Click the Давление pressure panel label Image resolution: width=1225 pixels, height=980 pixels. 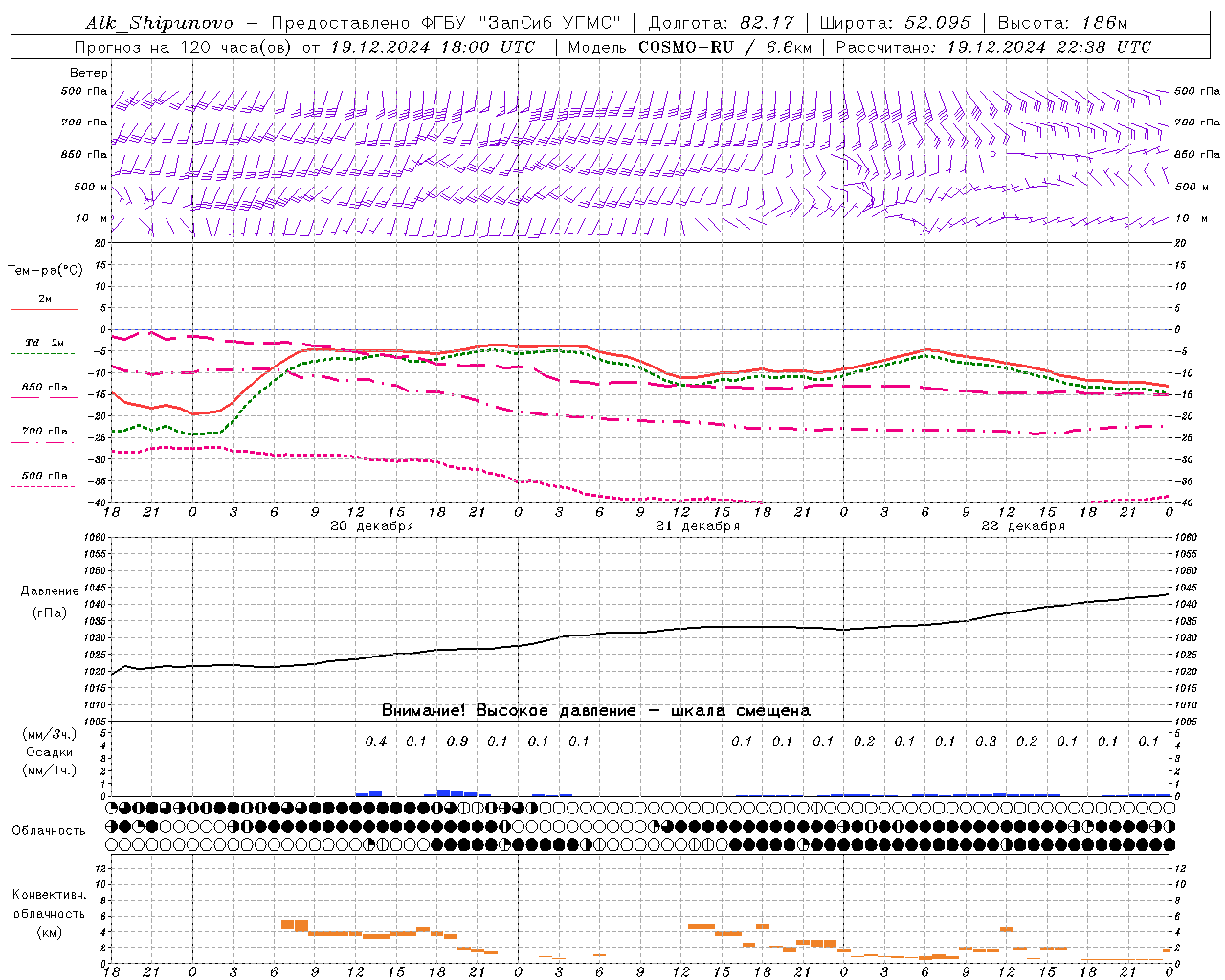coord(50,591)
